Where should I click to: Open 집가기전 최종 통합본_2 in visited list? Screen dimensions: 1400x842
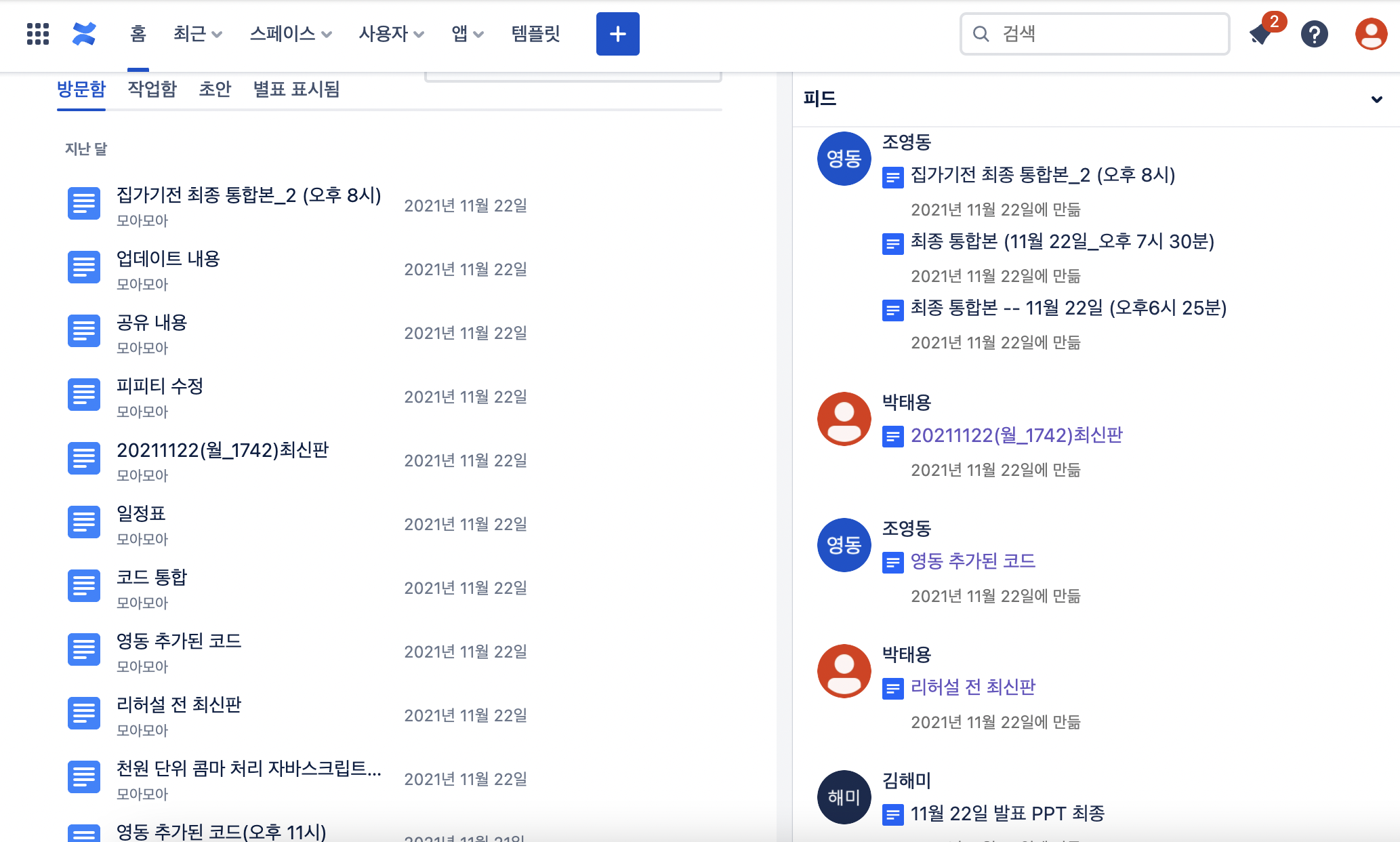coord(249,195)
